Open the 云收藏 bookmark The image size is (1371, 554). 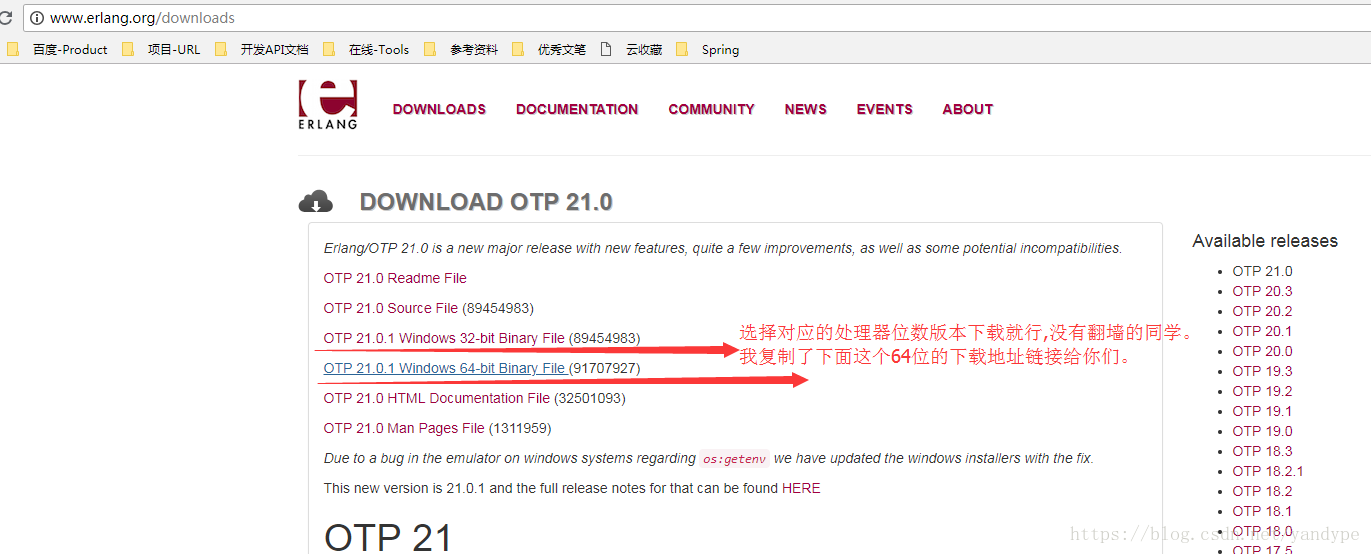pyautogui.click(x=631, y=49)
